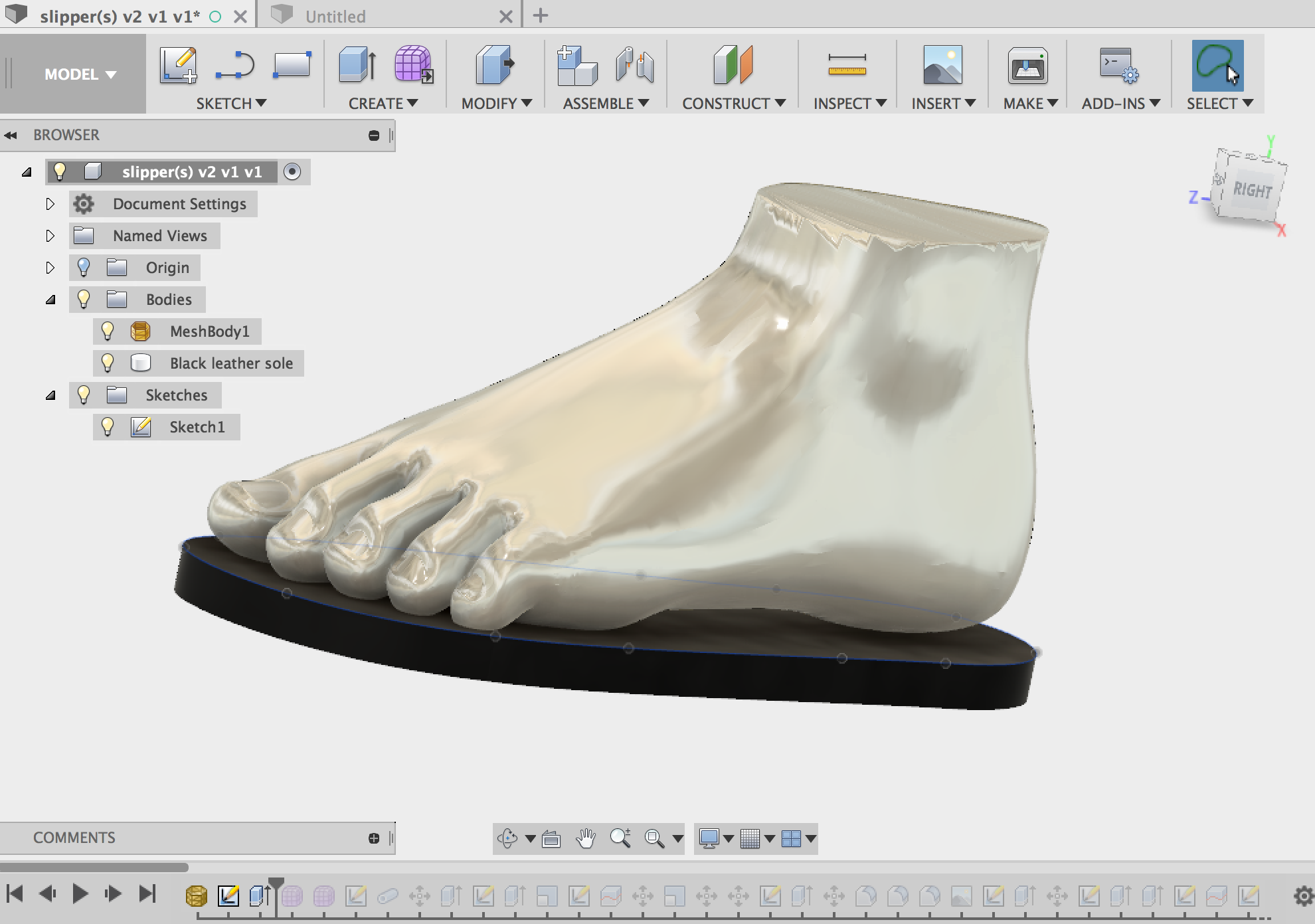Viewport: 1315px width, 924px height.
Task: Click the Joint assemble icon
Action: 634,65
